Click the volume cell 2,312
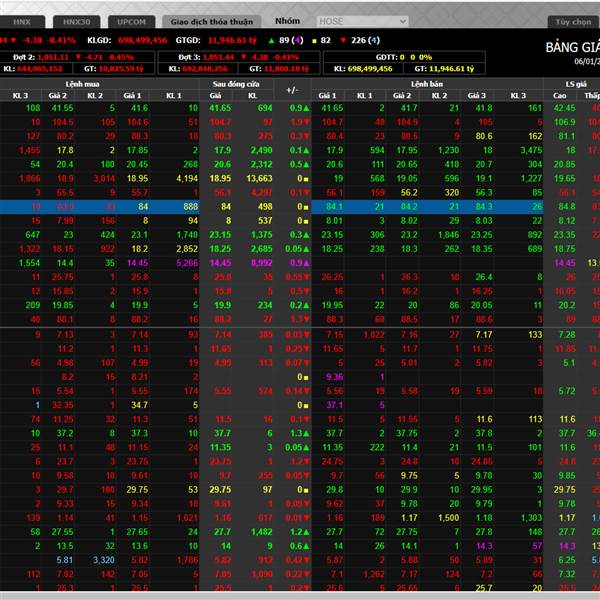This screenshot has height=600, width=600. pyautogui.click(x=262, y=165)
